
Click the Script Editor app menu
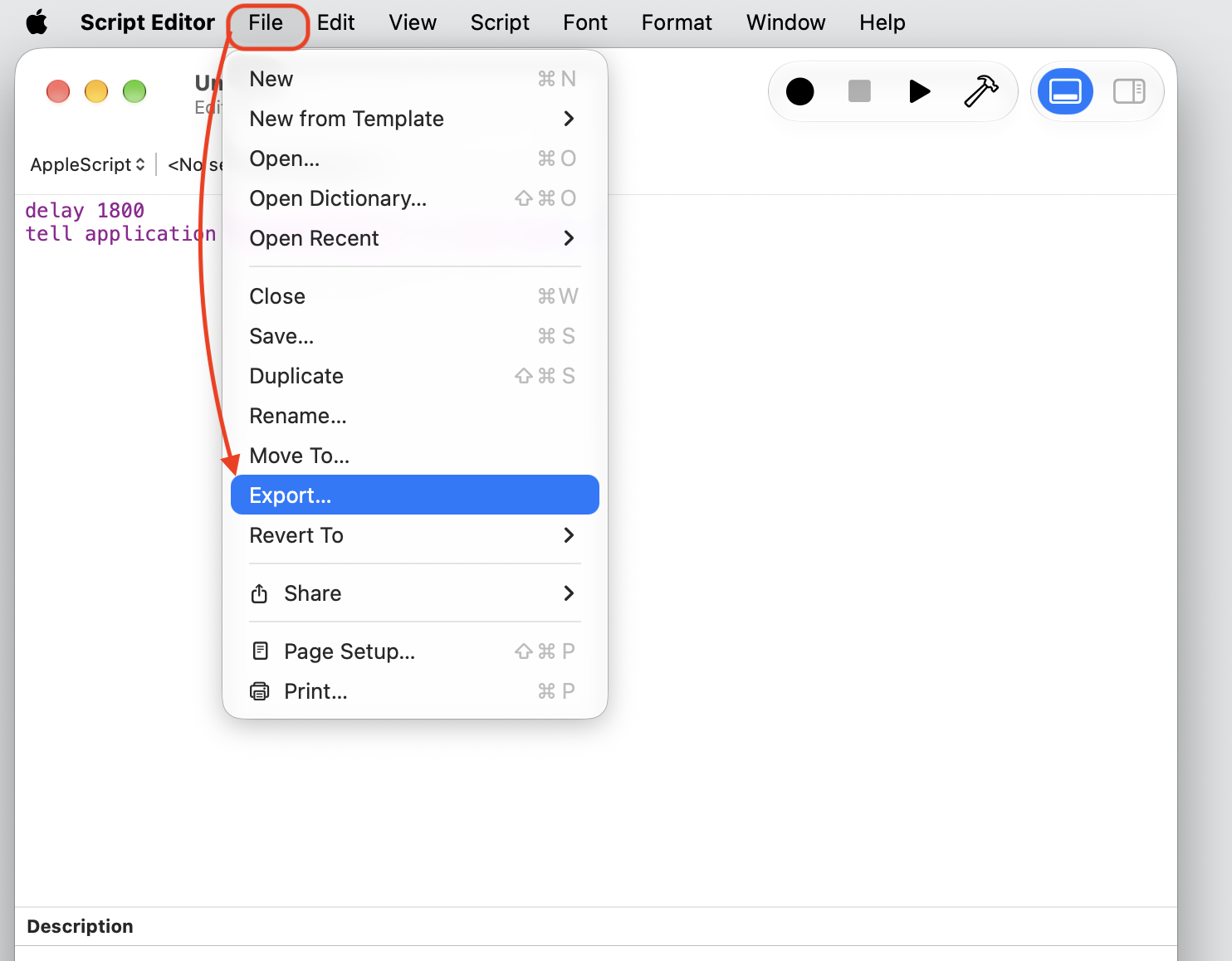click(148, 22)
